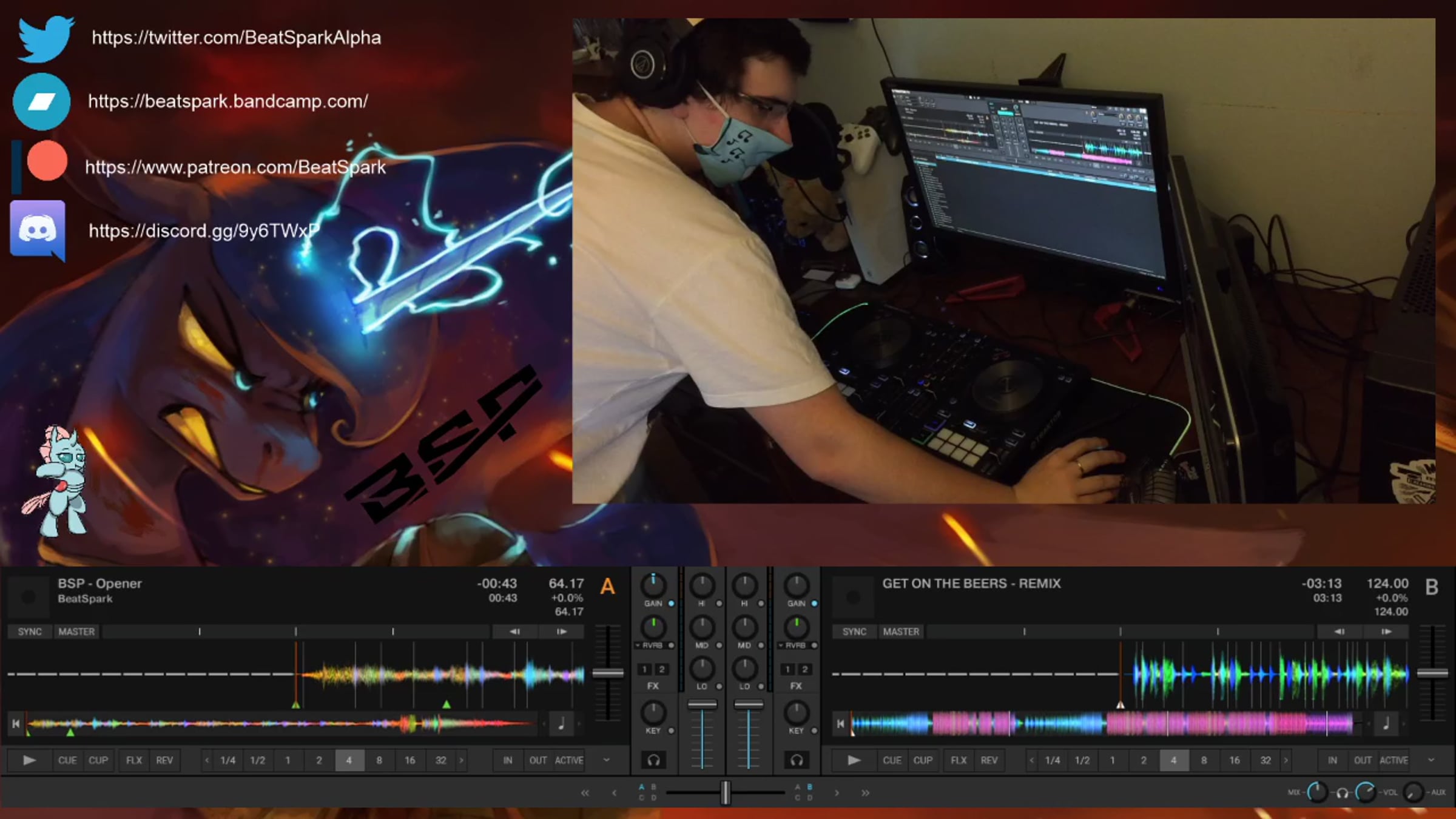Click the deck A track overview waveform
Image resolution: width=1456 pixels, height=819 pixels.
pyautogui.click(x=281, y=723)
